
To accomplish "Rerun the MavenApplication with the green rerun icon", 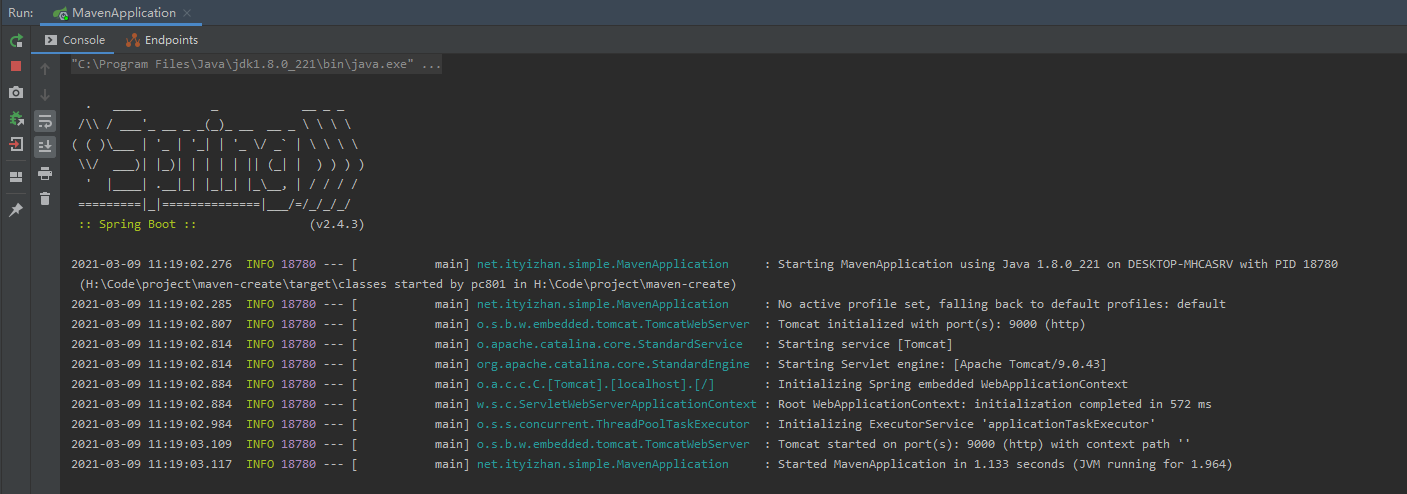I will (x=16, y=41).
